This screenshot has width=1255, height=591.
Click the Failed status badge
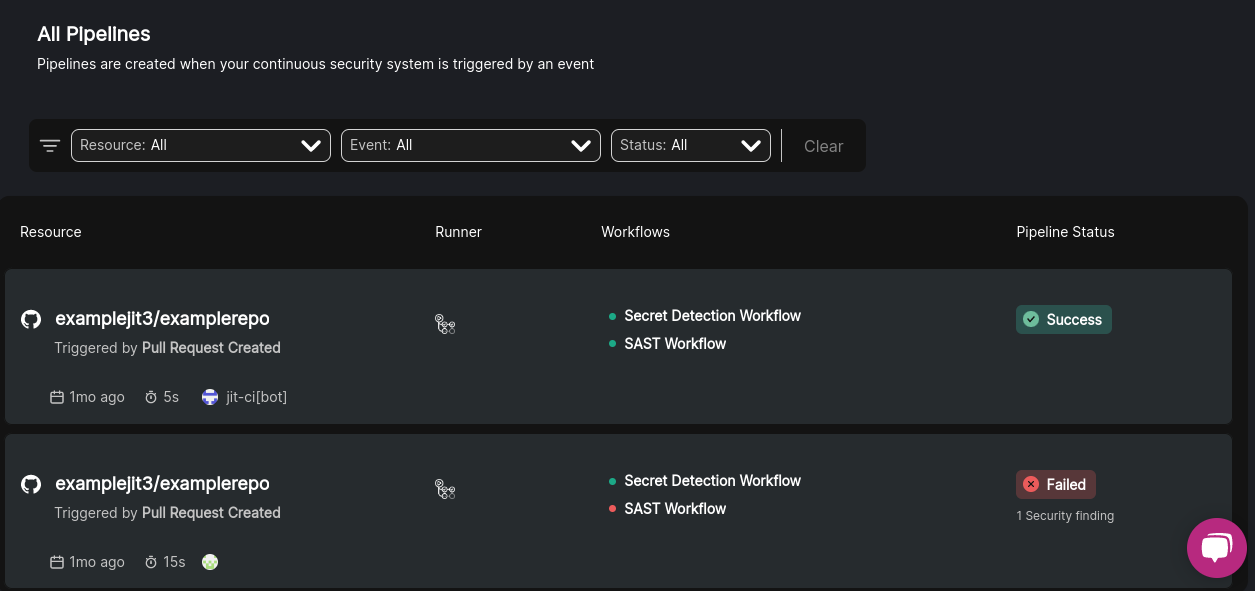pos(1056,485)
